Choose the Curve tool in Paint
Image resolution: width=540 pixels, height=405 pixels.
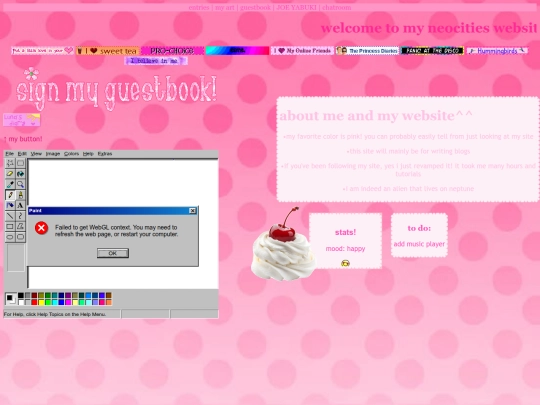[20, 216]
